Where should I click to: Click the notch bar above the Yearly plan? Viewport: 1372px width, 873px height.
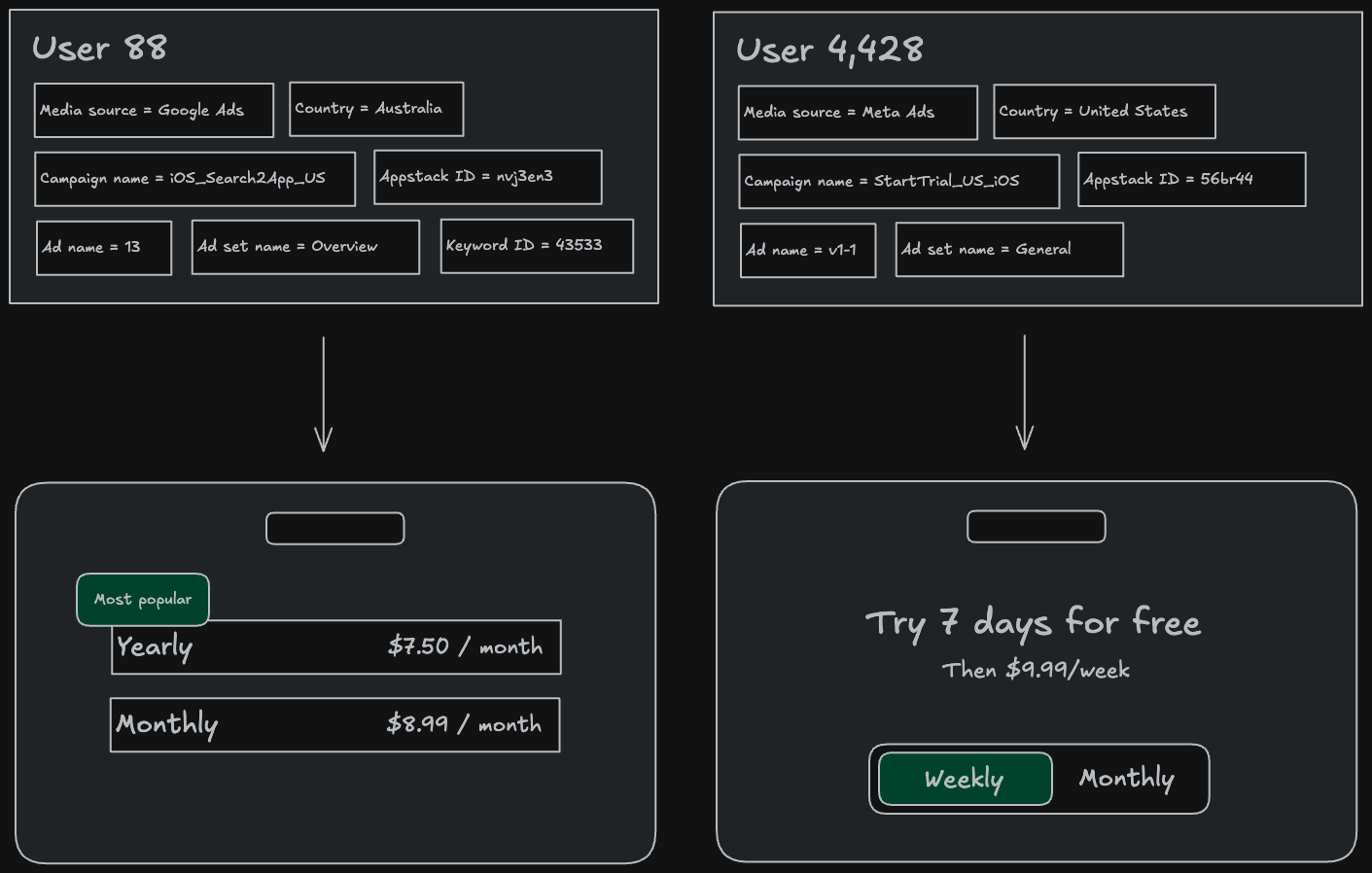click(x=335, y=529)
